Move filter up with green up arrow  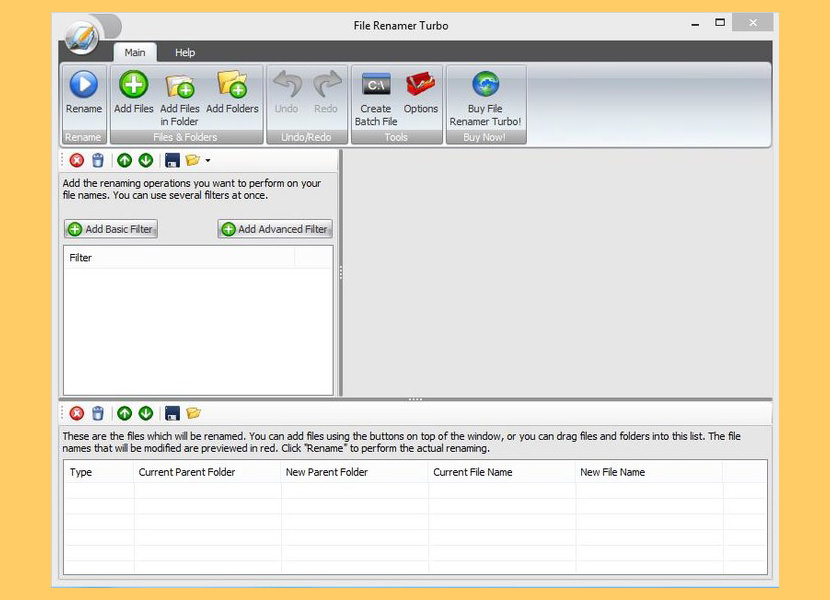pos(125,160)
